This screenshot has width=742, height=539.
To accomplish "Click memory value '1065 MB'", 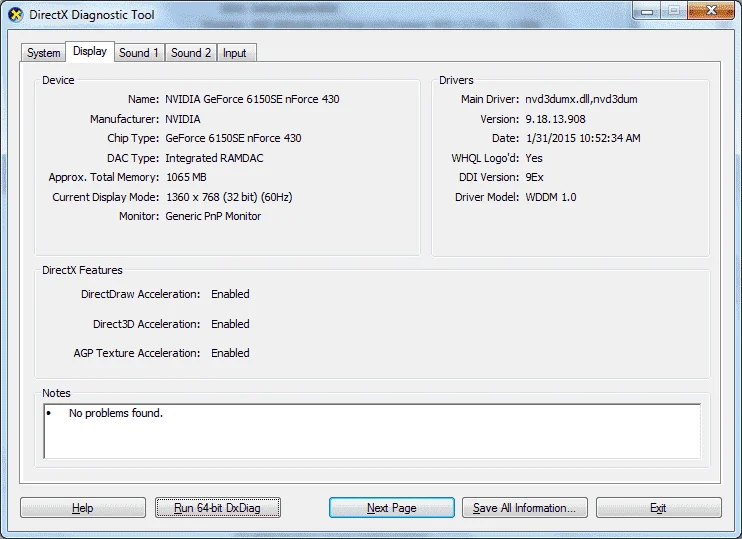I will 186,177.
